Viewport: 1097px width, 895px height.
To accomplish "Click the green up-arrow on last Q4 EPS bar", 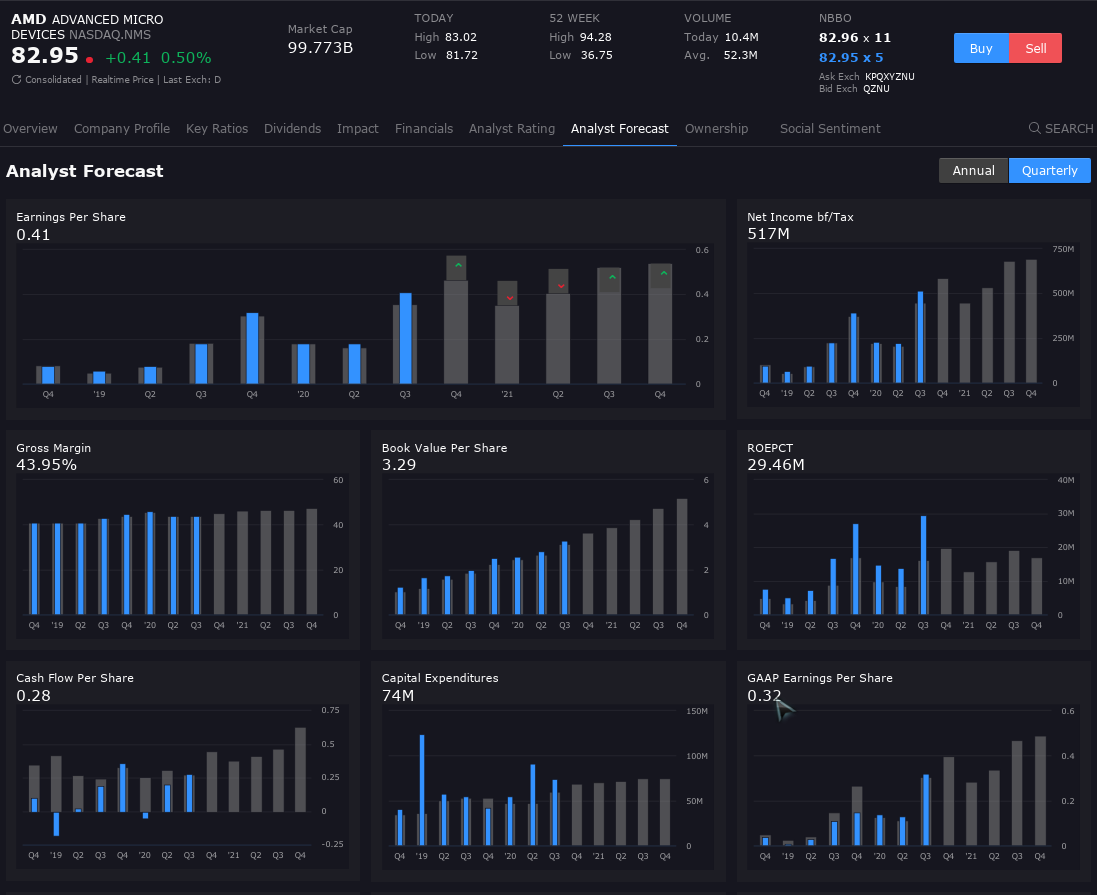I will (663, 275).
